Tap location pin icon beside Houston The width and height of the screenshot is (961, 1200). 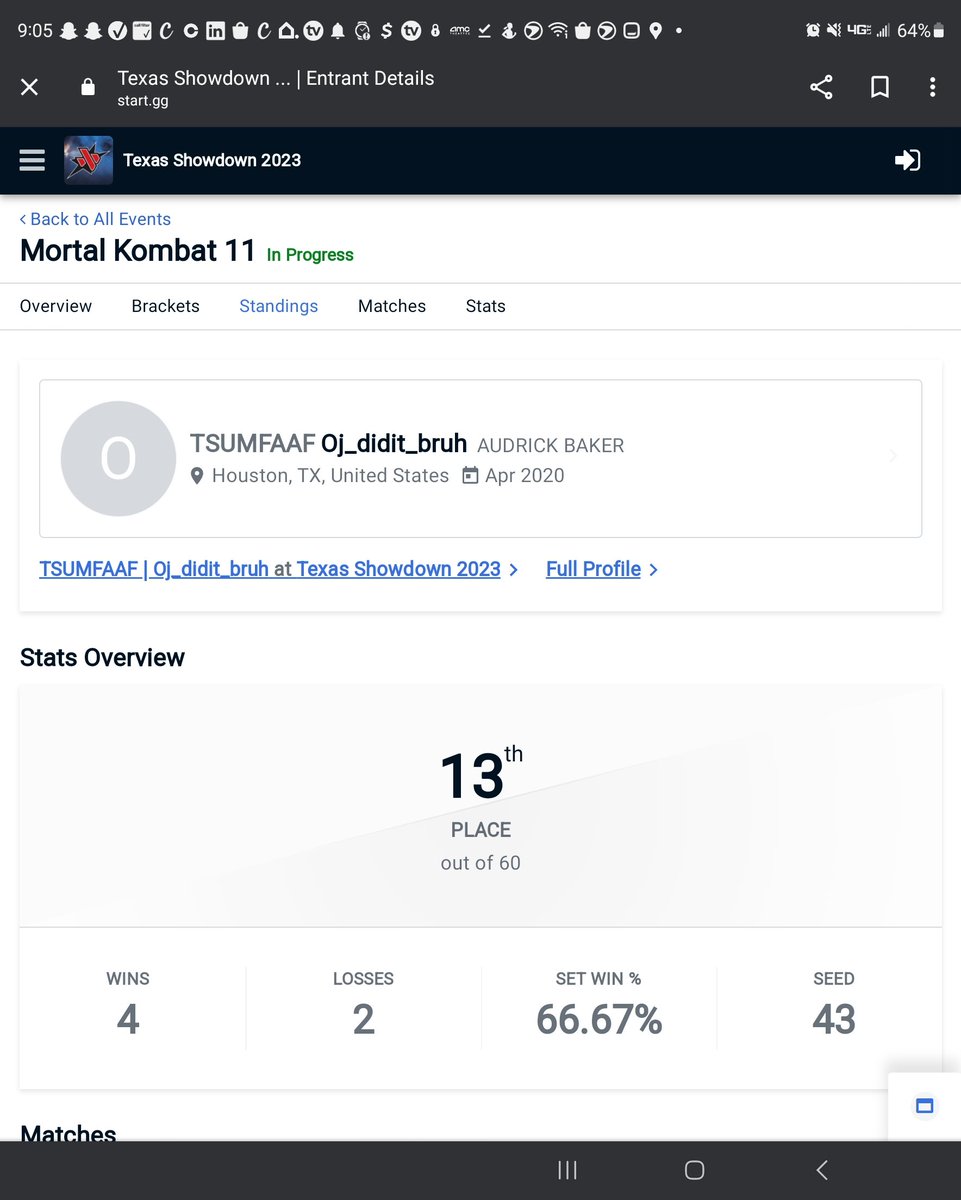[197, 476]
